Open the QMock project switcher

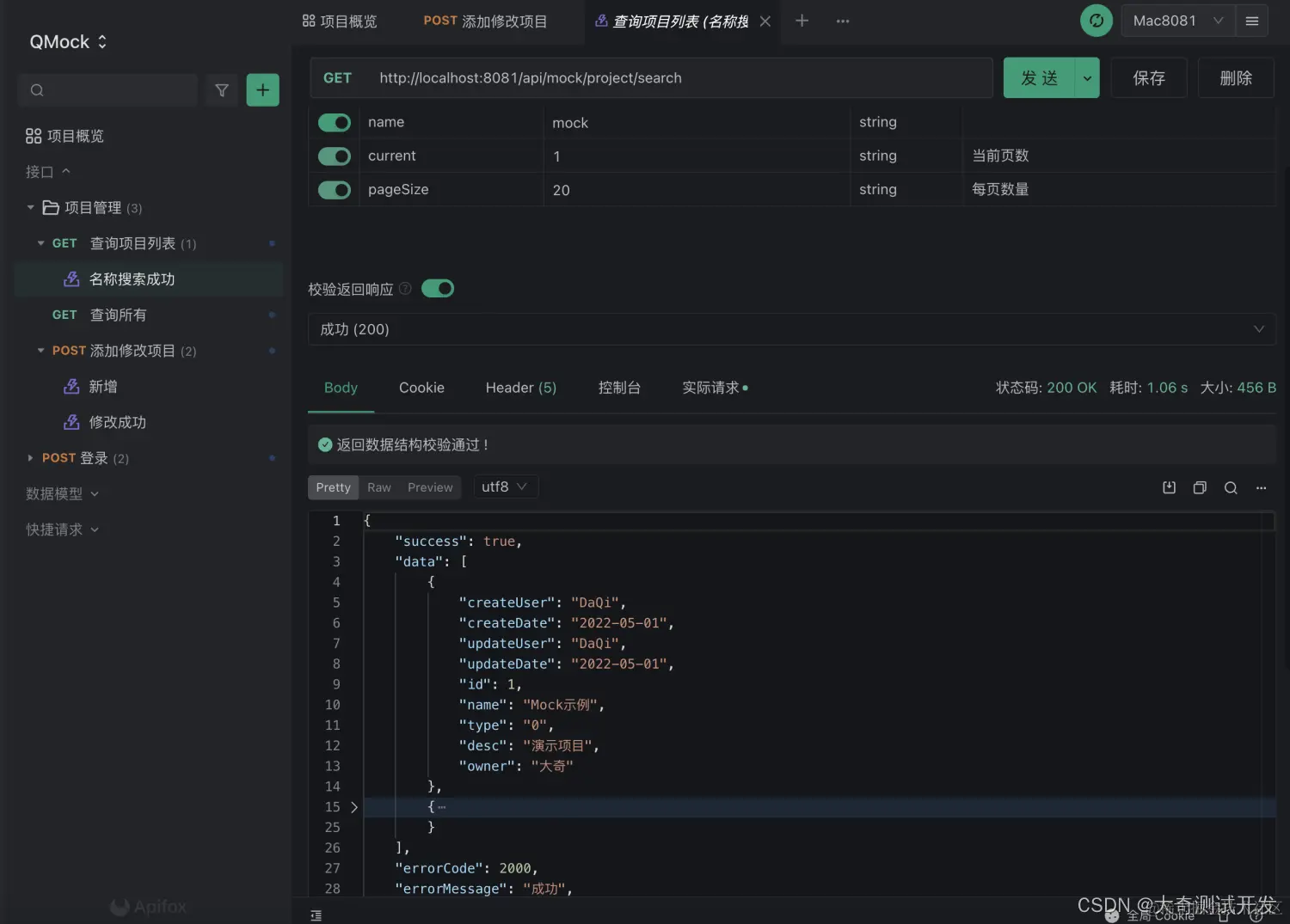point(69,41)
